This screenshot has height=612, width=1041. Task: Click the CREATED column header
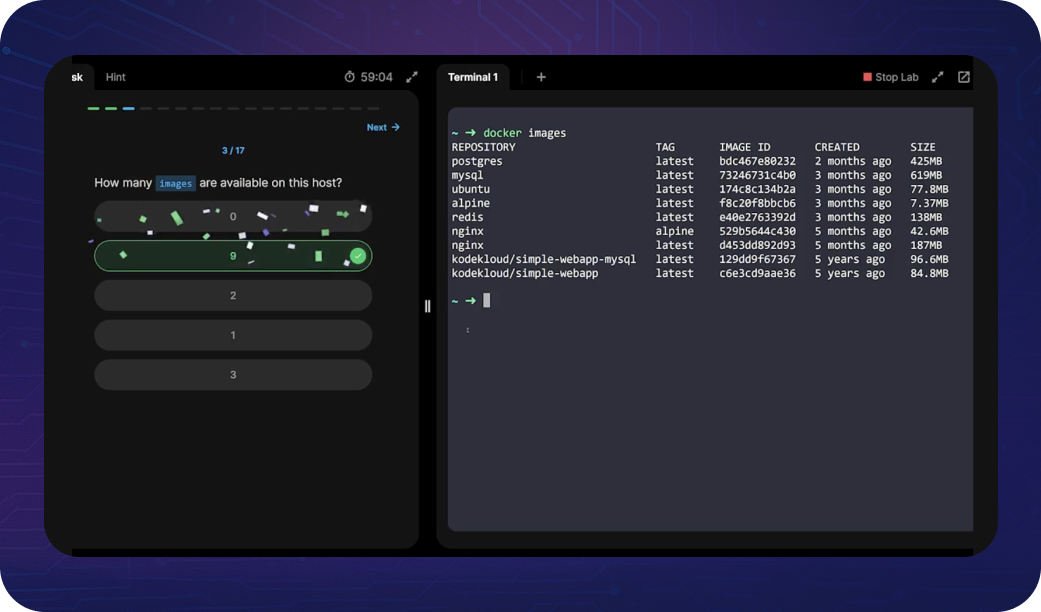click(x=837, y=147)
